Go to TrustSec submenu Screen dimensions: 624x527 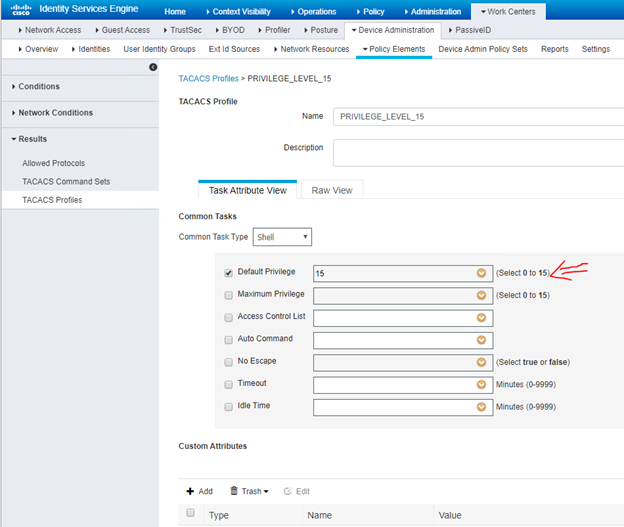click(x=183, y=30)
